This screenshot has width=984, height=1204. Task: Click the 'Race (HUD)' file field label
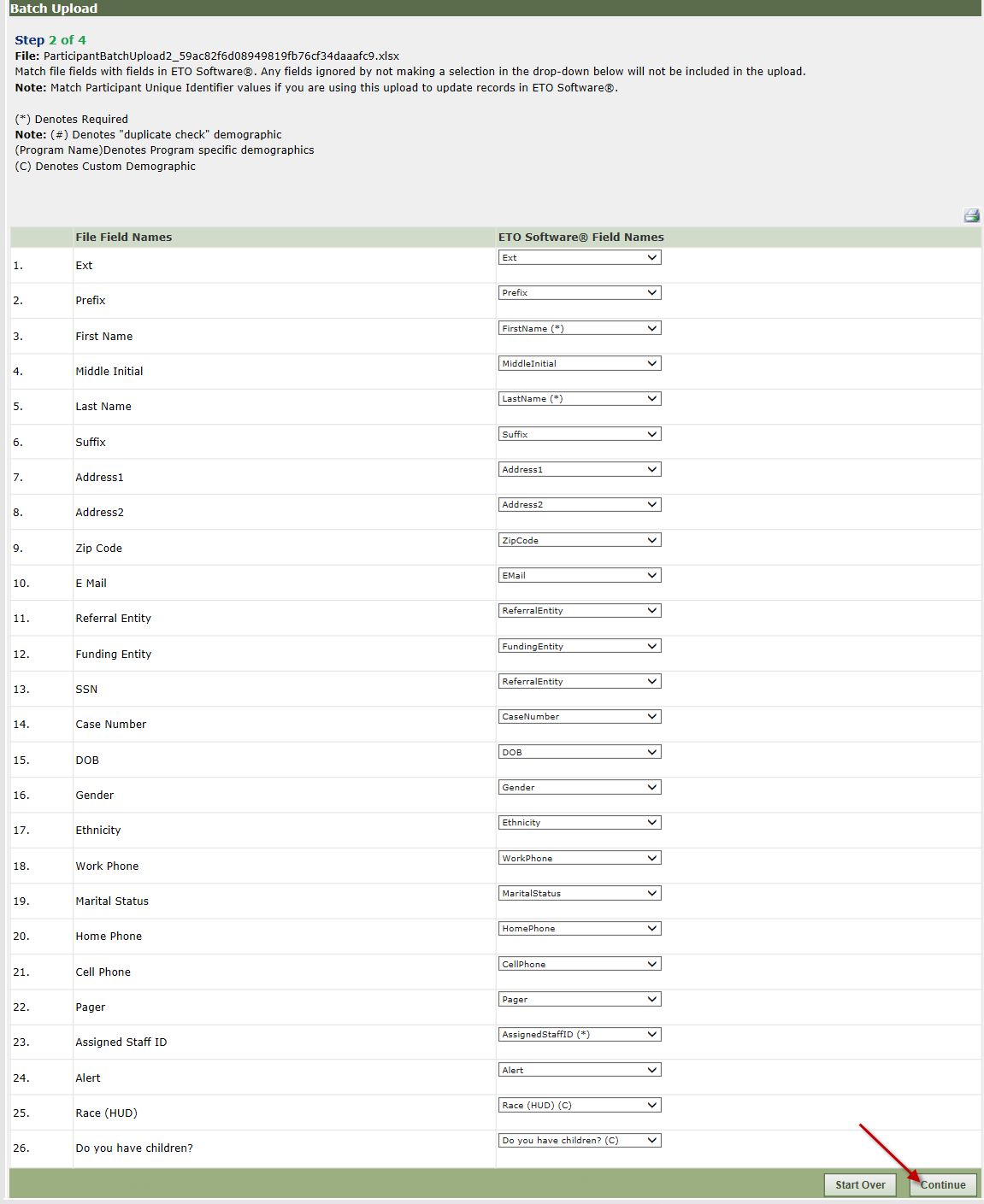(x=107, y=1113)
